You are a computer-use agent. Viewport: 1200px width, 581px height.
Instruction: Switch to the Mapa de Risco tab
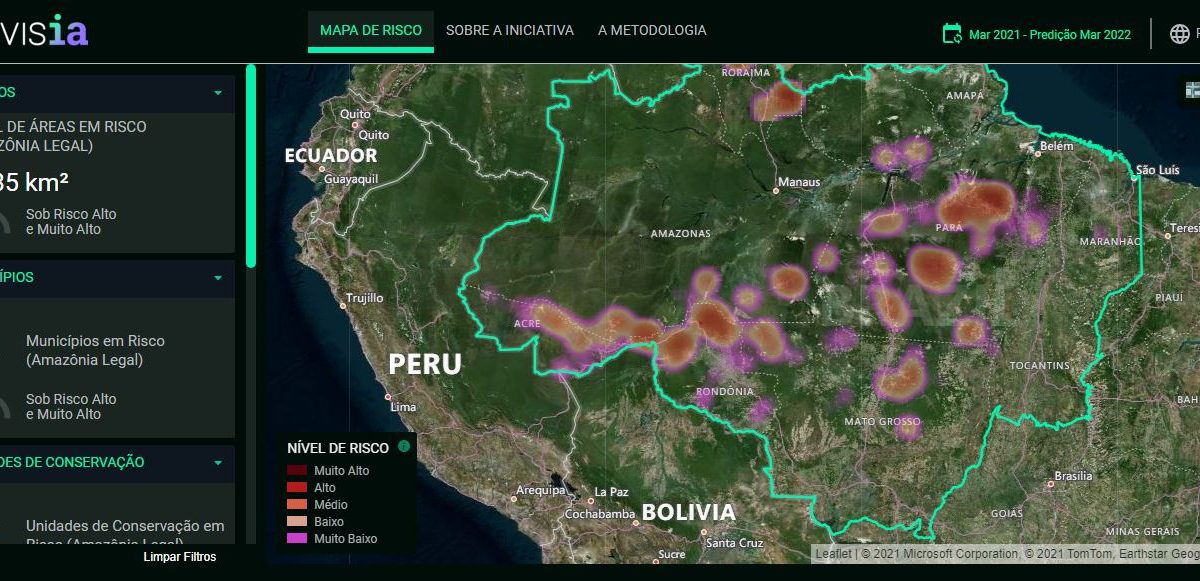[x=371, y=31]
